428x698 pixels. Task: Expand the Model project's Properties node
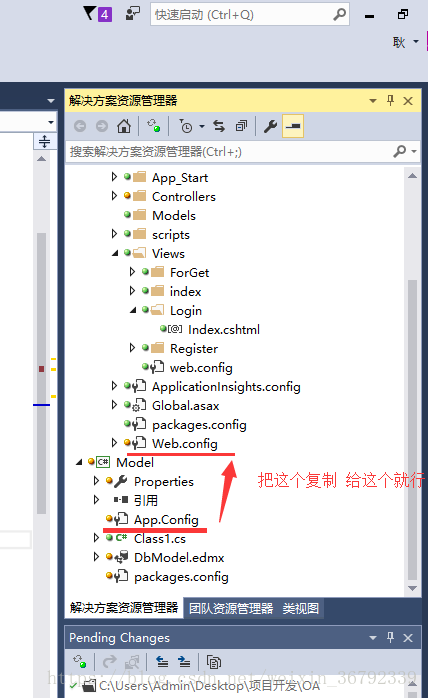[x=96, y=481]
